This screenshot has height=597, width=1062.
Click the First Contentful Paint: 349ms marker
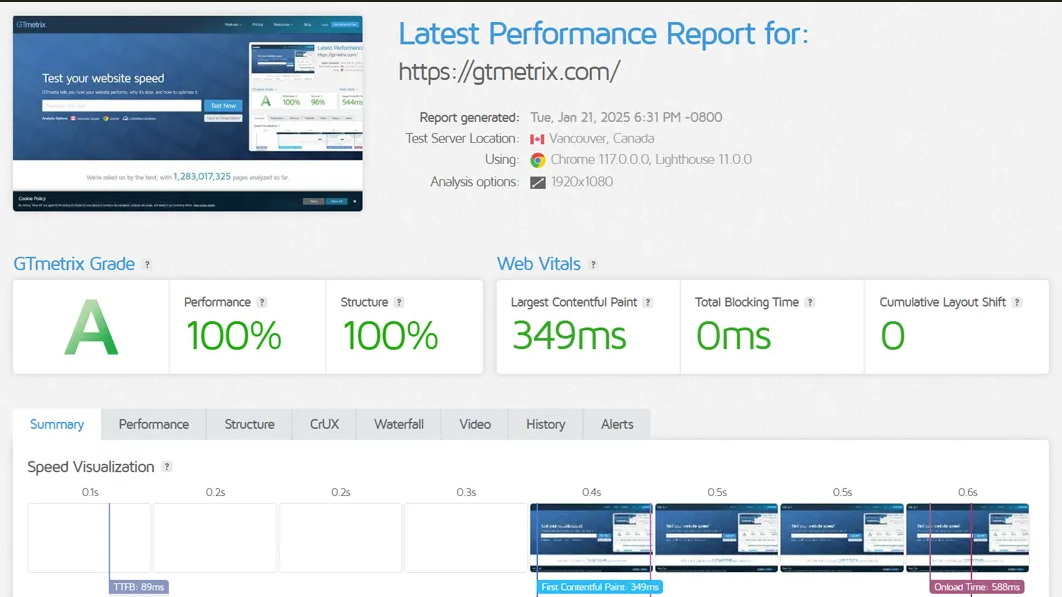600,587
